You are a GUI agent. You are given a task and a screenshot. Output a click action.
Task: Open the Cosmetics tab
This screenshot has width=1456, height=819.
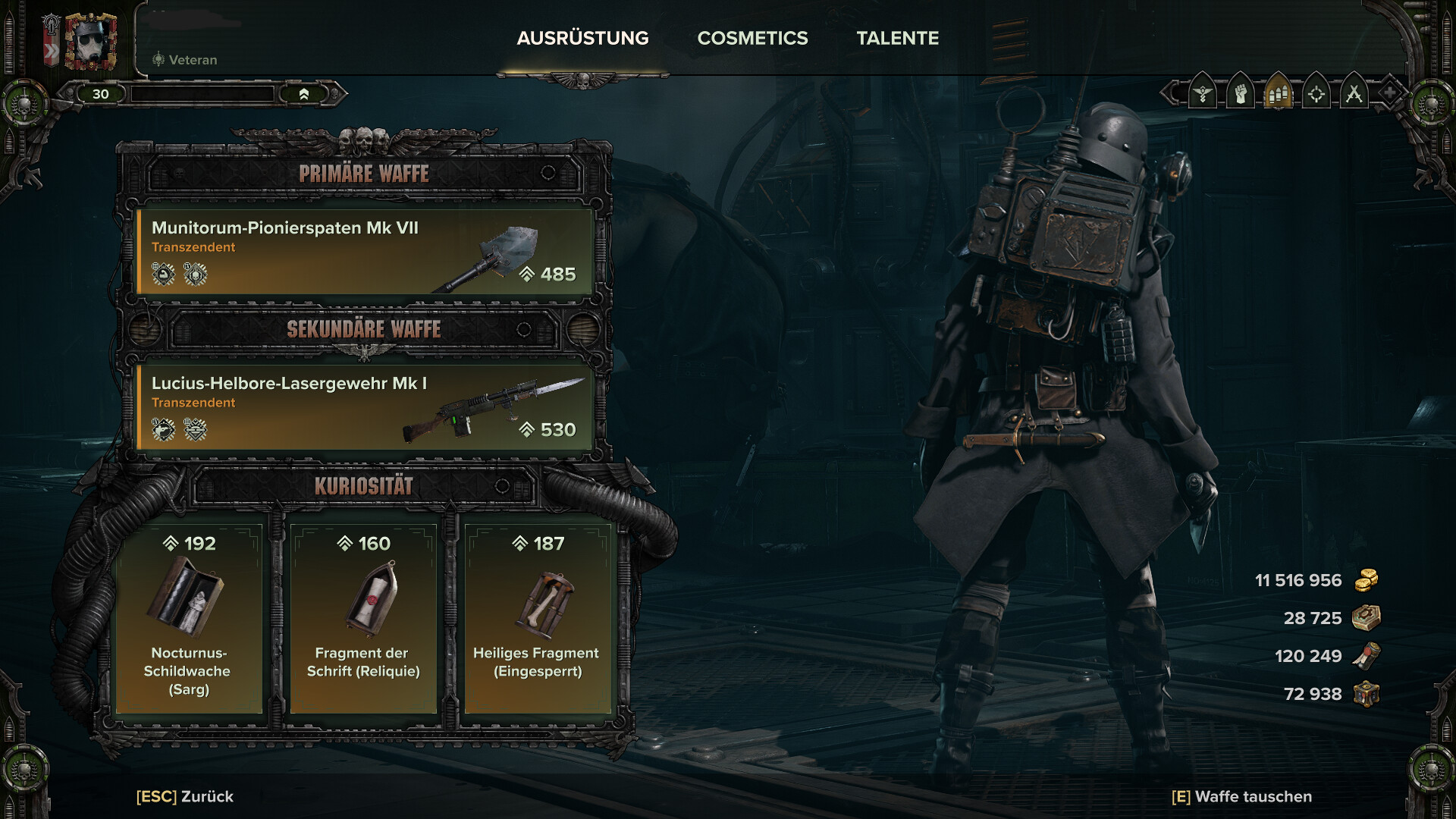752,38
